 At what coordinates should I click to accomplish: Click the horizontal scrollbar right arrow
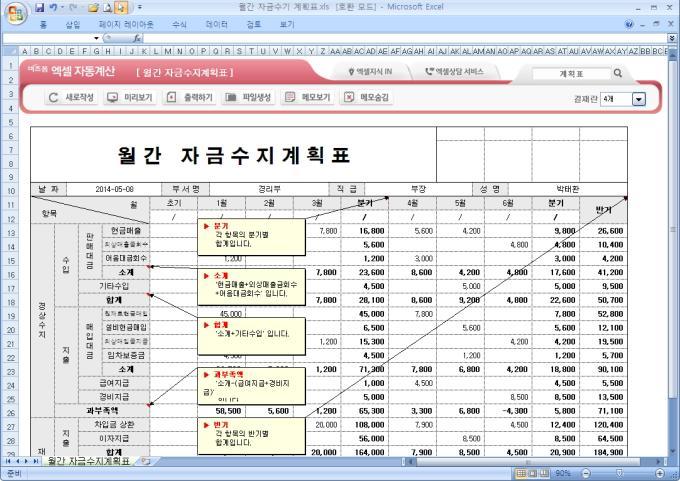tap(659, 462)
